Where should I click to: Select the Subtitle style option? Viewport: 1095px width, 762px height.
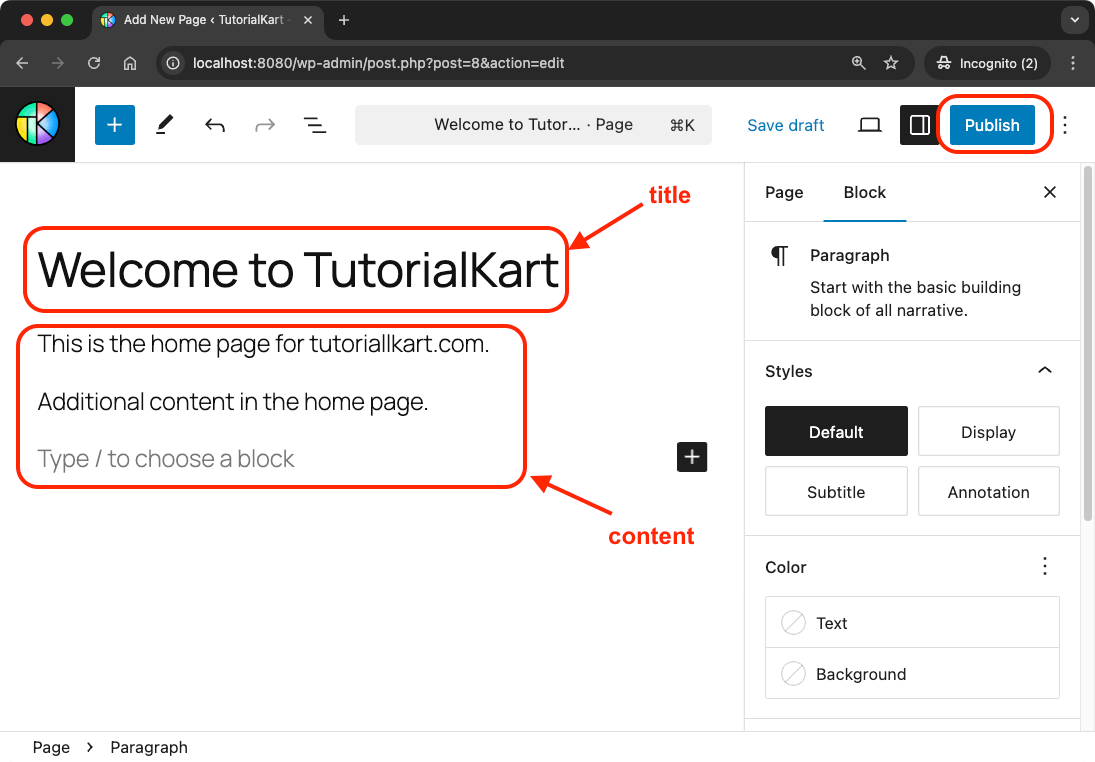[x=836, y=491]
